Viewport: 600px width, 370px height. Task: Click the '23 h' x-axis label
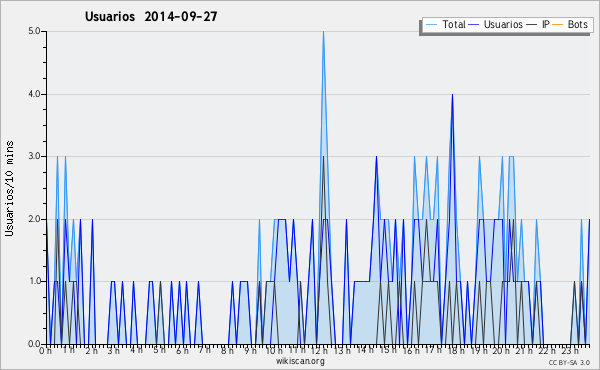(x=570, y=350)
